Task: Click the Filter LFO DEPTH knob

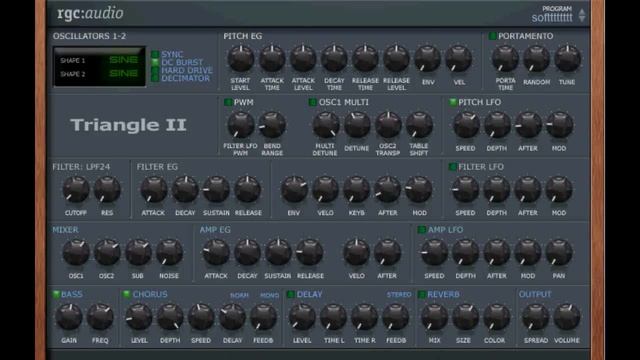Action: tap(497, 189)
